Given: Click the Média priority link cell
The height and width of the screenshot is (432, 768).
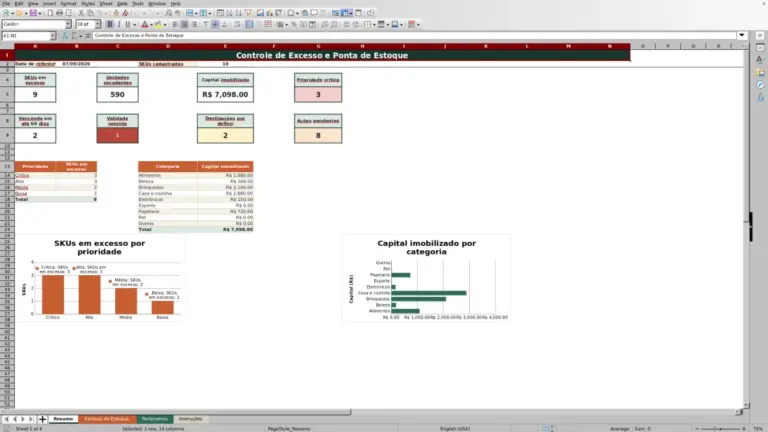Looking at the screenshot, I should 35,188.
